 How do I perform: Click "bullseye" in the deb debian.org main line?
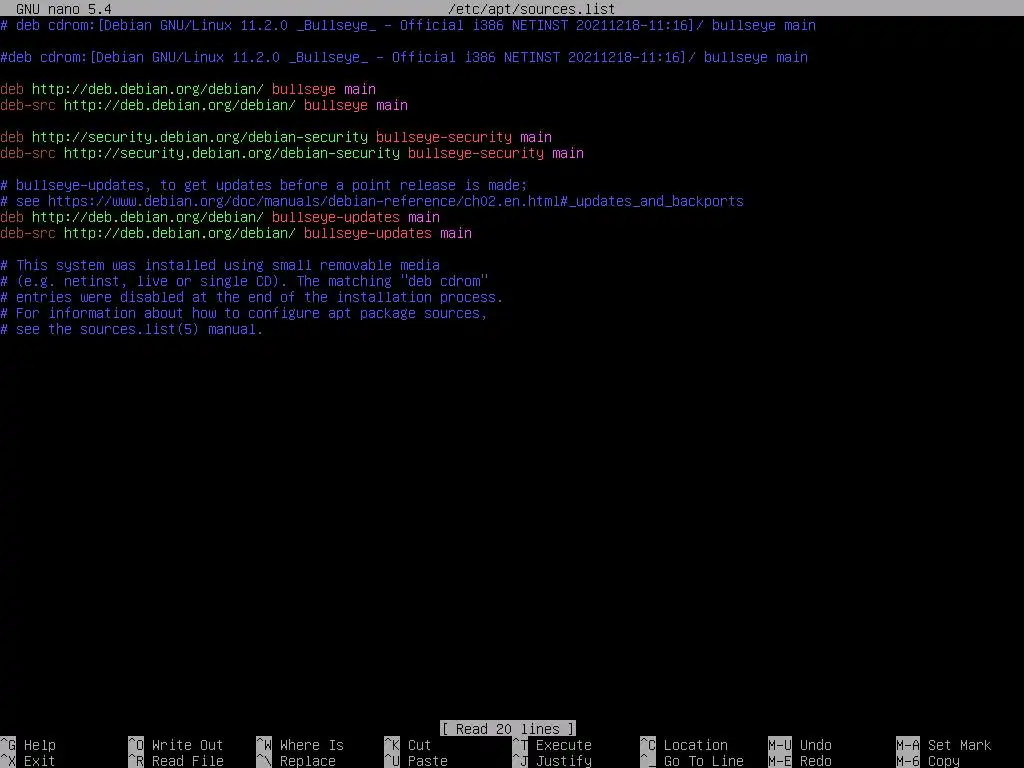click(304, 89)
